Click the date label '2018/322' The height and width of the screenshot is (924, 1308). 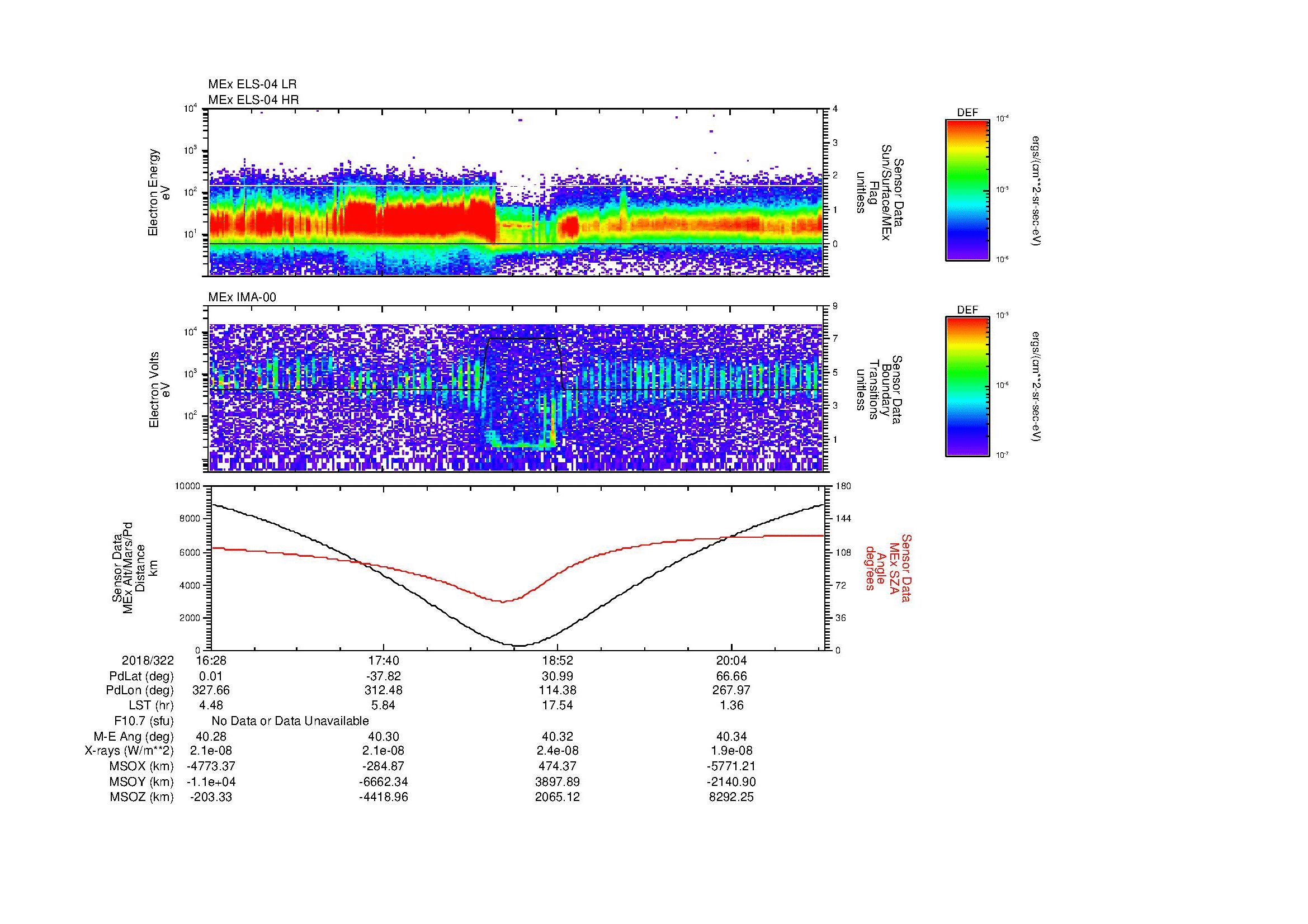pyautogui.click(x=148, y=661)
